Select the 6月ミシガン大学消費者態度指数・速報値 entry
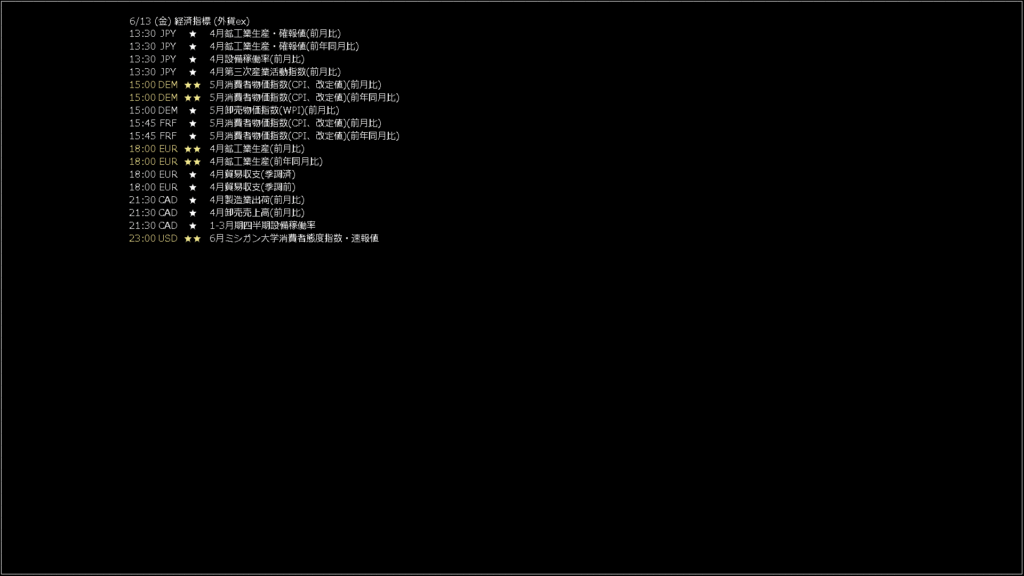Viewport: 1024px width, 576px height. click(294, 239)
